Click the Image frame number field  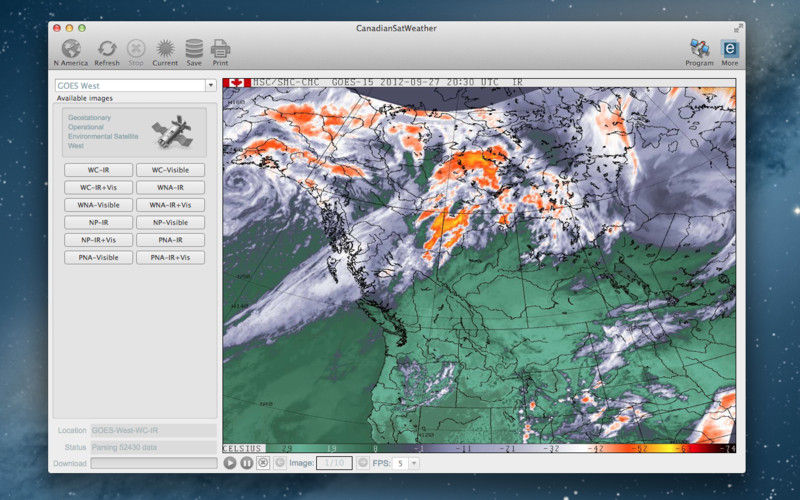coord(334,463)
